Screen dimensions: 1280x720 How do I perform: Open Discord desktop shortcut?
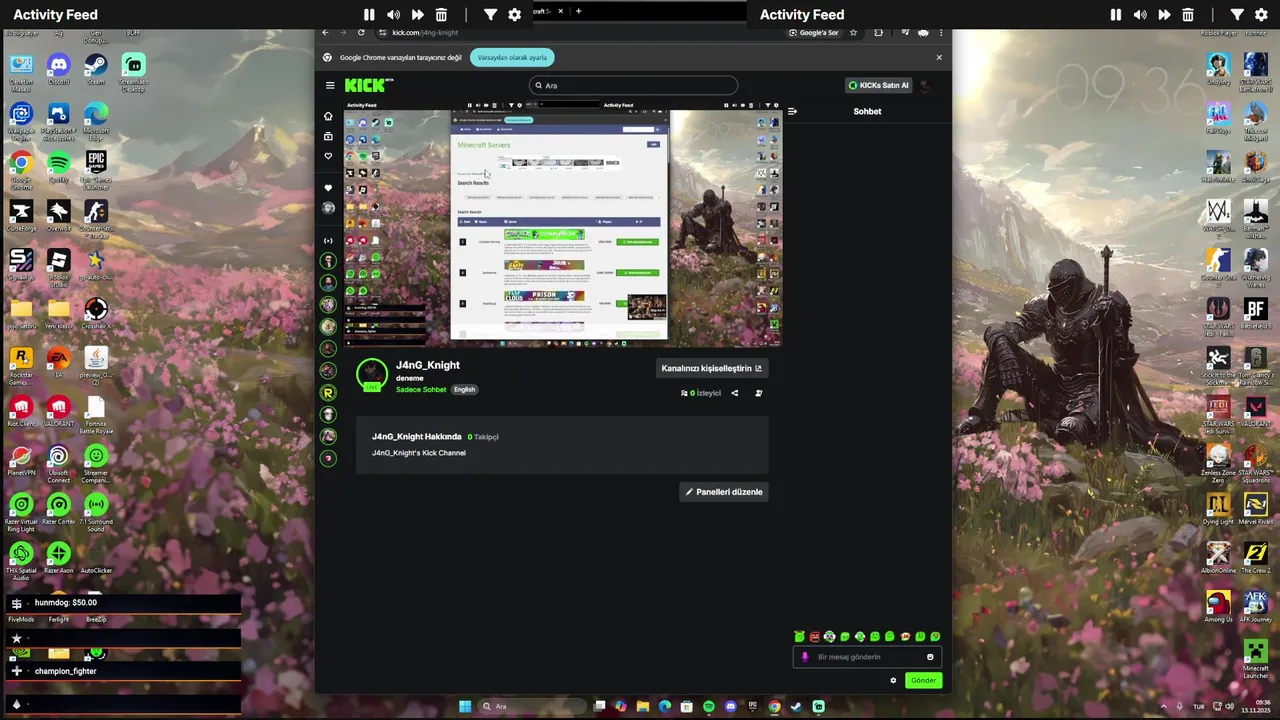tap(59, 70)
